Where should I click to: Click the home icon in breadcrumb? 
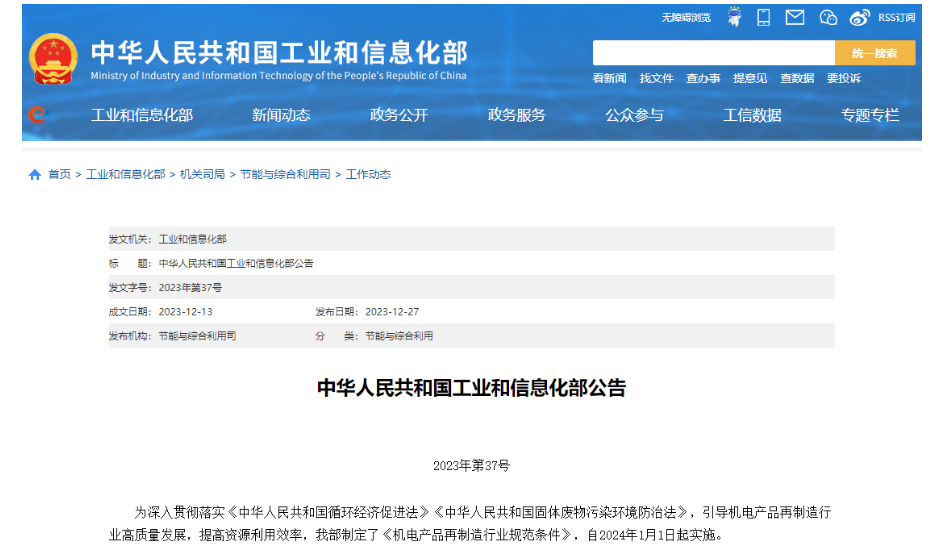pyautogui.click(x=35, y=175)
